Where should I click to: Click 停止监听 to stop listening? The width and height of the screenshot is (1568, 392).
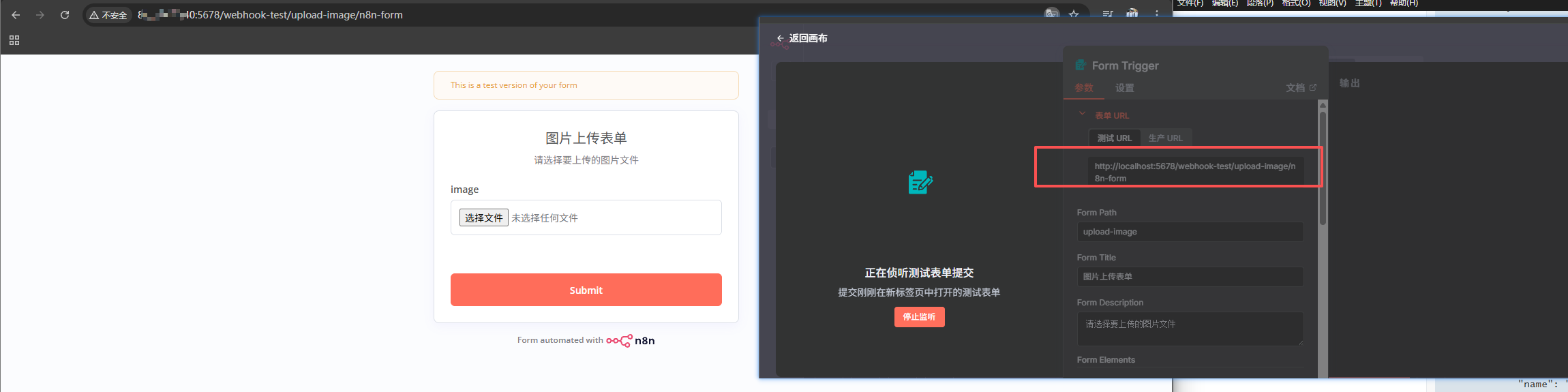click(x=919, y=317)
